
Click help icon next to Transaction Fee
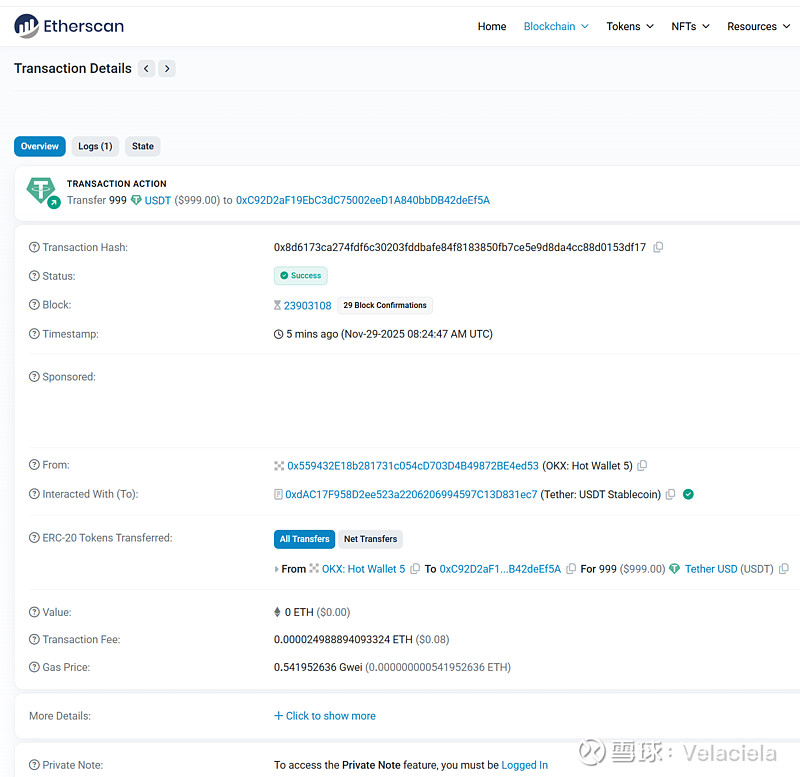(34, 639)
